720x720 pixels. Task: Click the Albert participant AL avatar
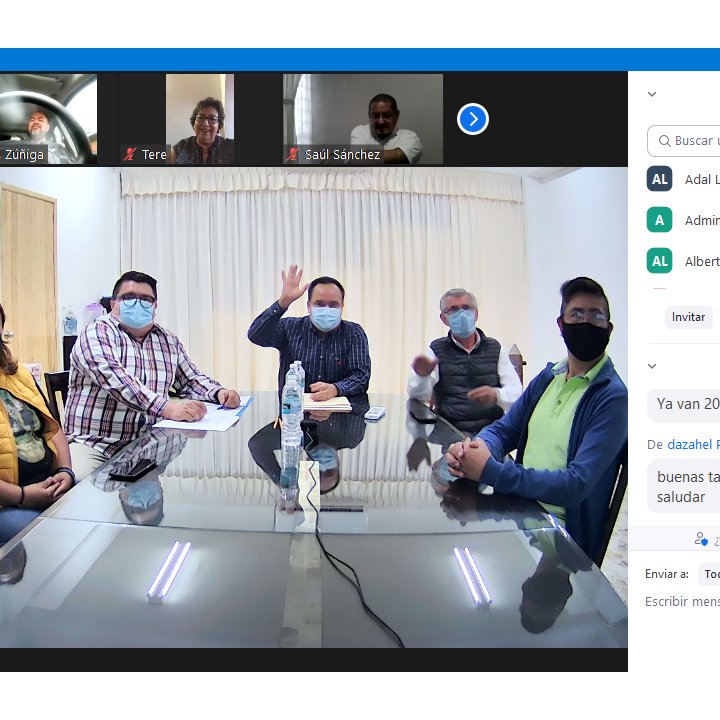tap(659, 261)
